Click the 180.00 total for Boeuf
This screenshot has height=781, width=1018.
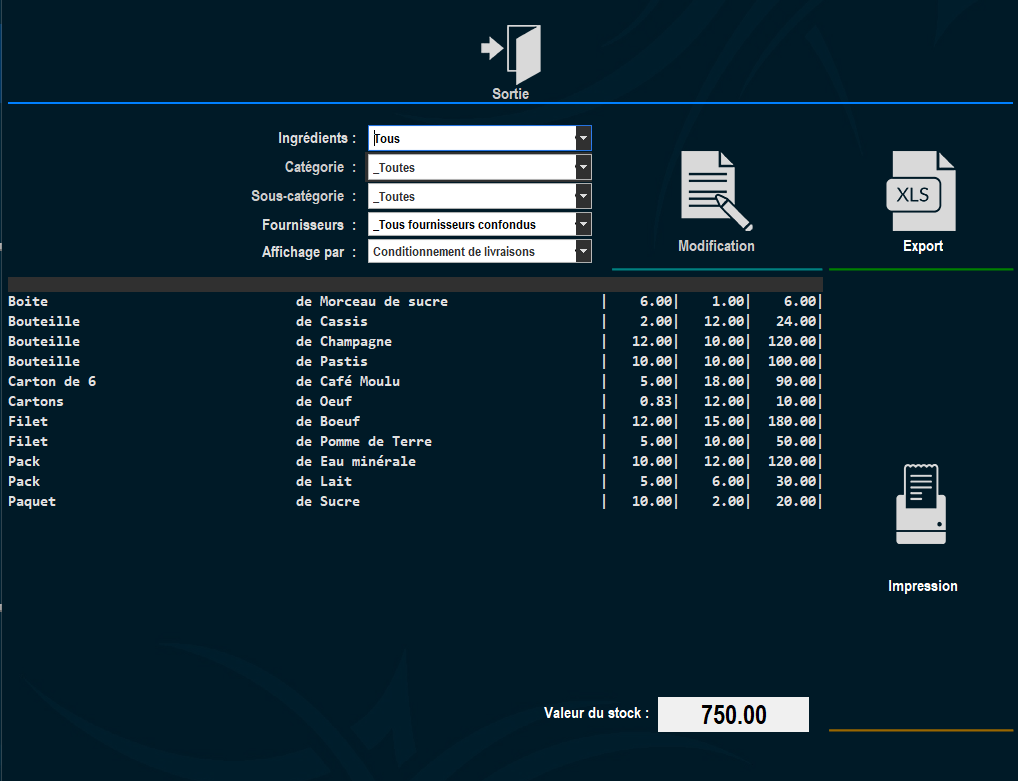(792, 421)
